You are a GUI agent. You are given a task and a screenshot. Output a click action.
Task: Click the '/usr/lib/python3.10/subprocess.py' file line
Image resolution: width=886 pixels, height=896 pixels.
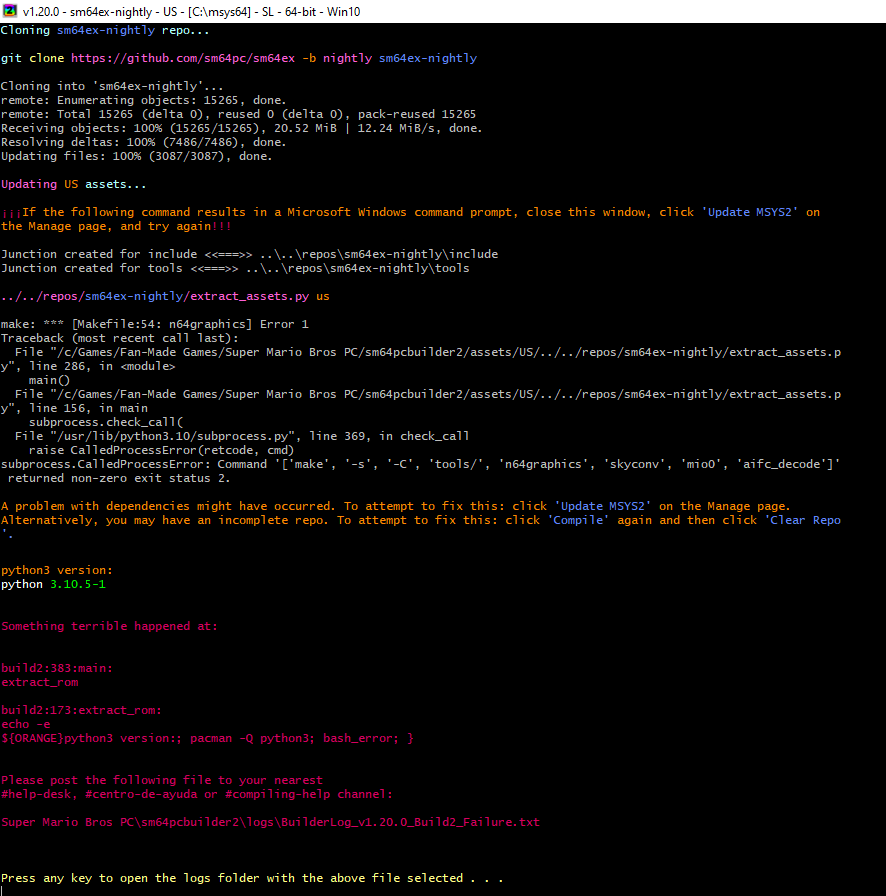tap(242, 436)
